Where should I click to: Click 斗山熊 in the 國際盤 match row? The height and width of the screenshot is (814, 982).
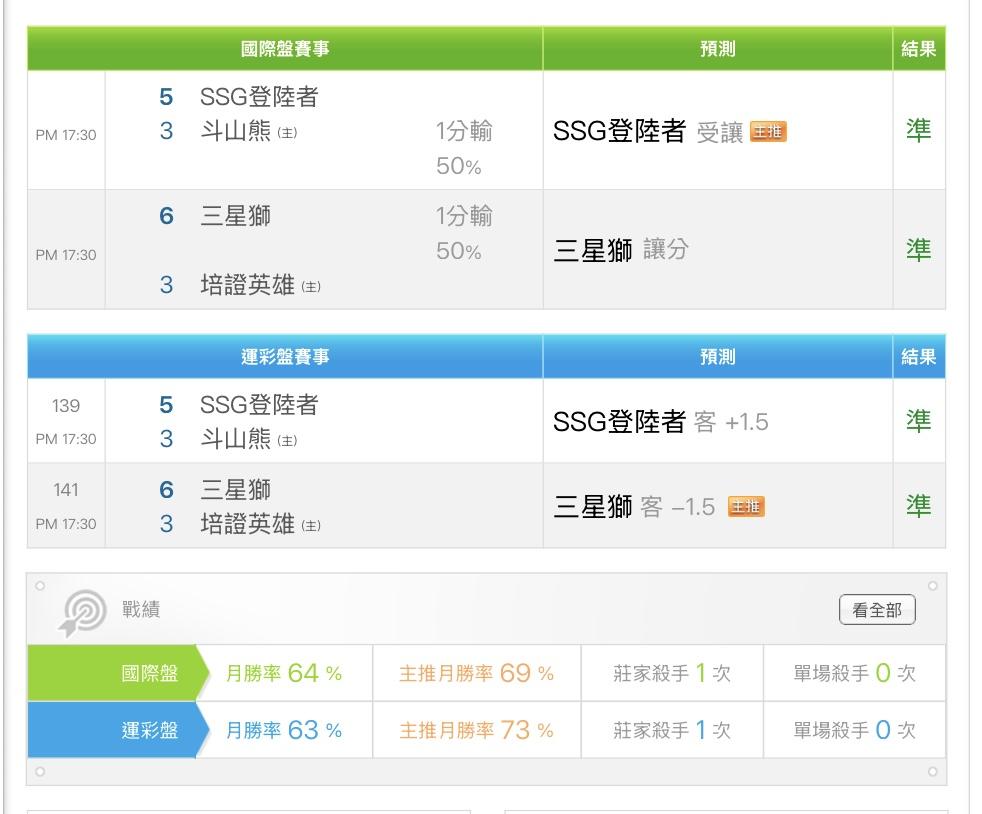coord(235,131)
